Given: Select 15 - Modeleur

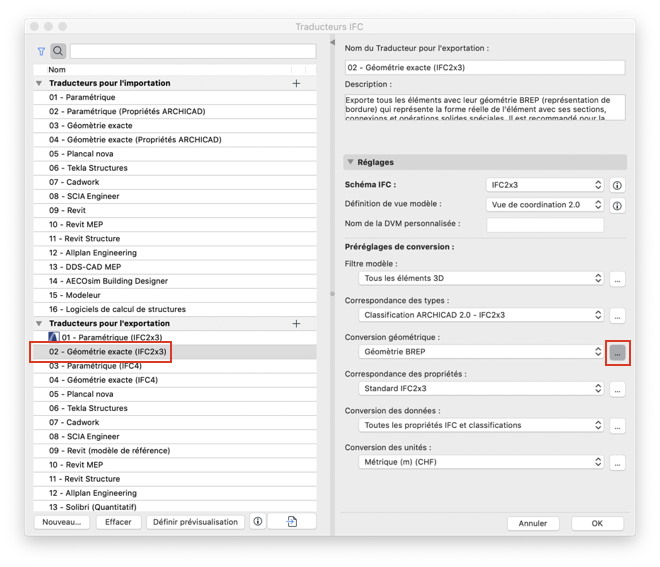Looking at the screenshot, I should (x=175, y=295).
